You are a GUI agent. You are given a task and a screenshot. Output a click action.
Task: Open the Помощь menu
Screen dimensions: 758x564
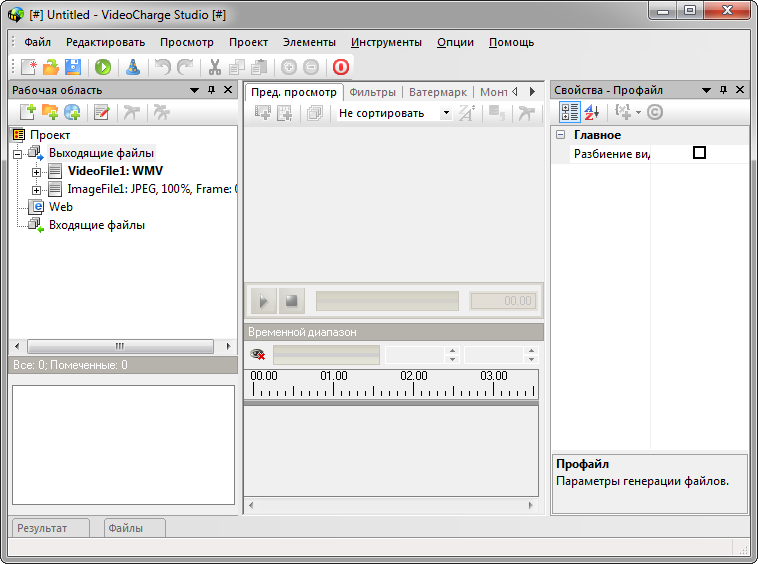[511, 43]
